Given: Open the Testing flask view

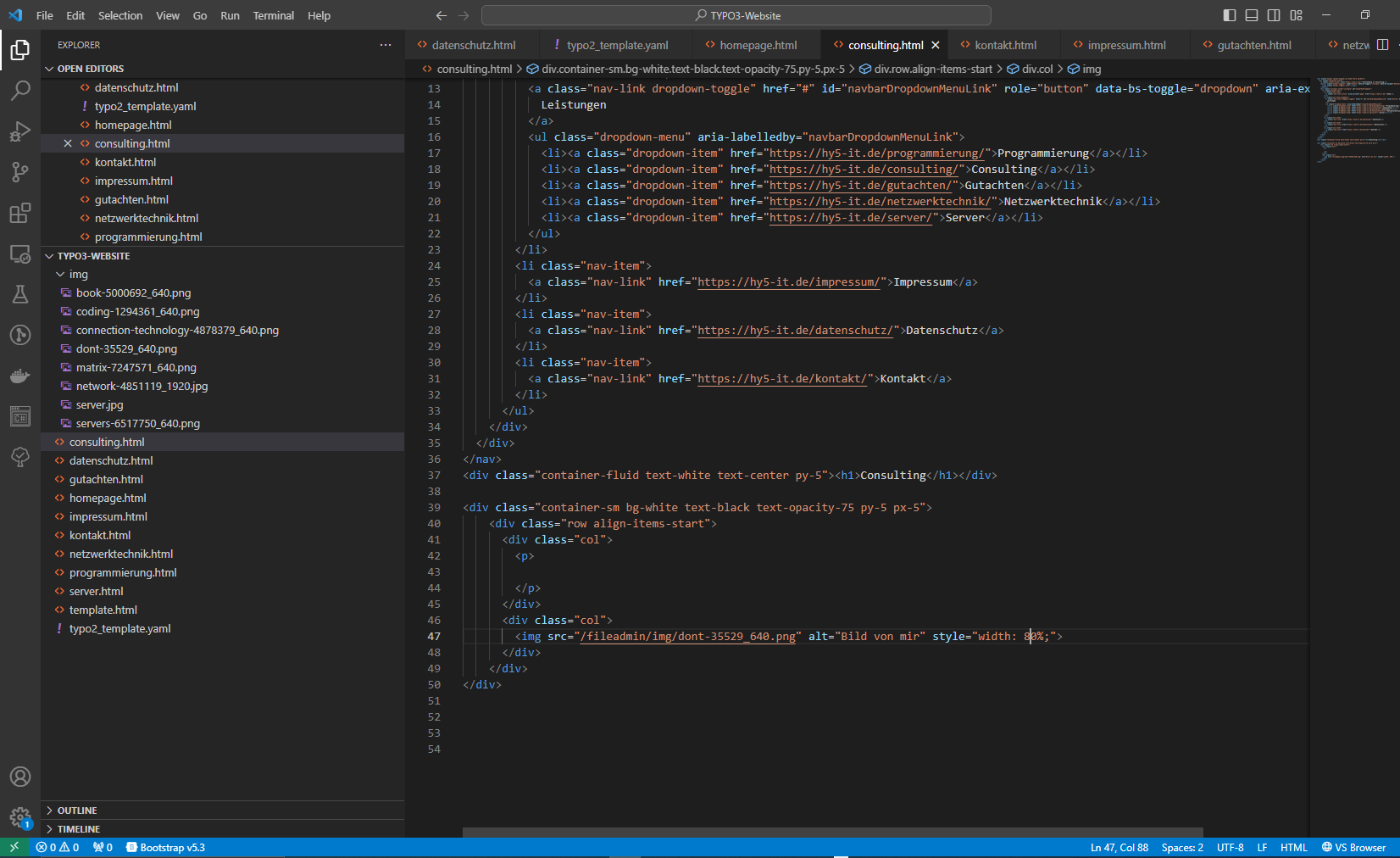Looking at the screenshot, I should (x=20, y=294).
